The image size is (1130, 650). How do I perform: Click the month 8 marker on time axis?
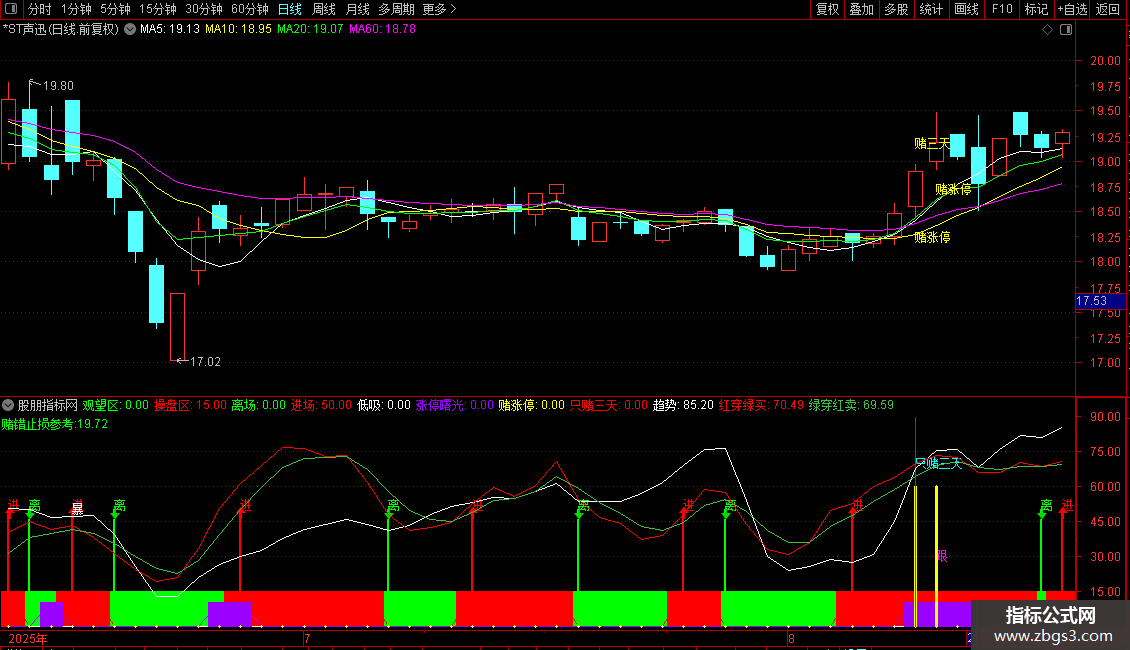tap(791, 639)
